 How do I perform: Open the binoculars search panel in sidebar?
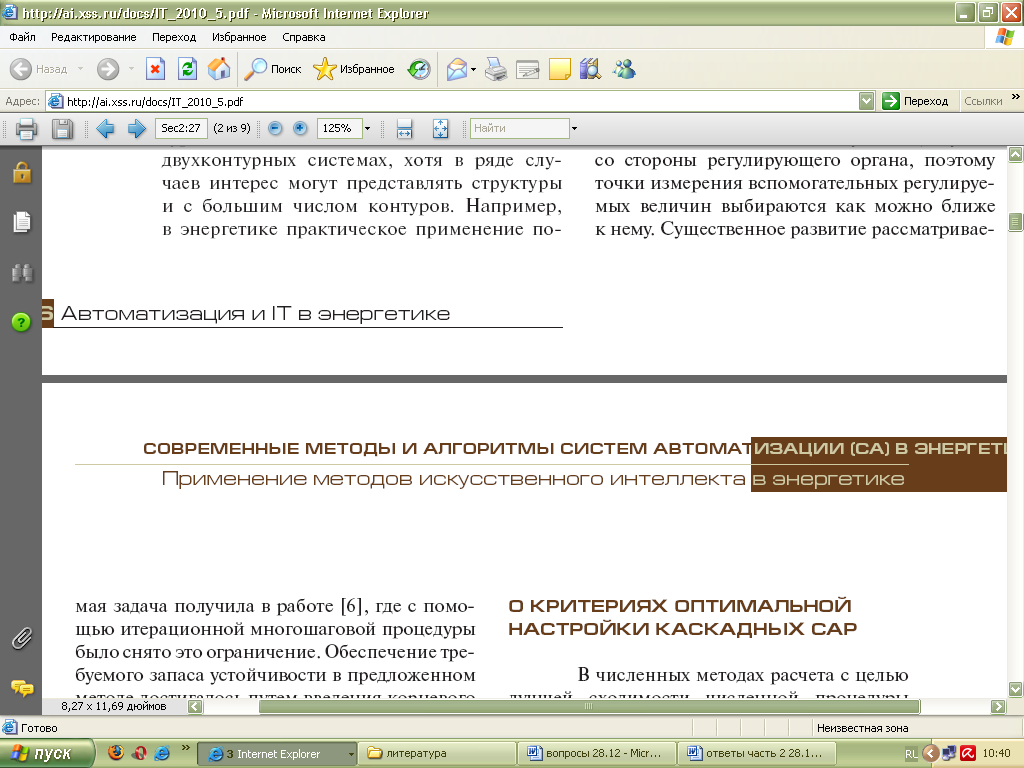22,272
